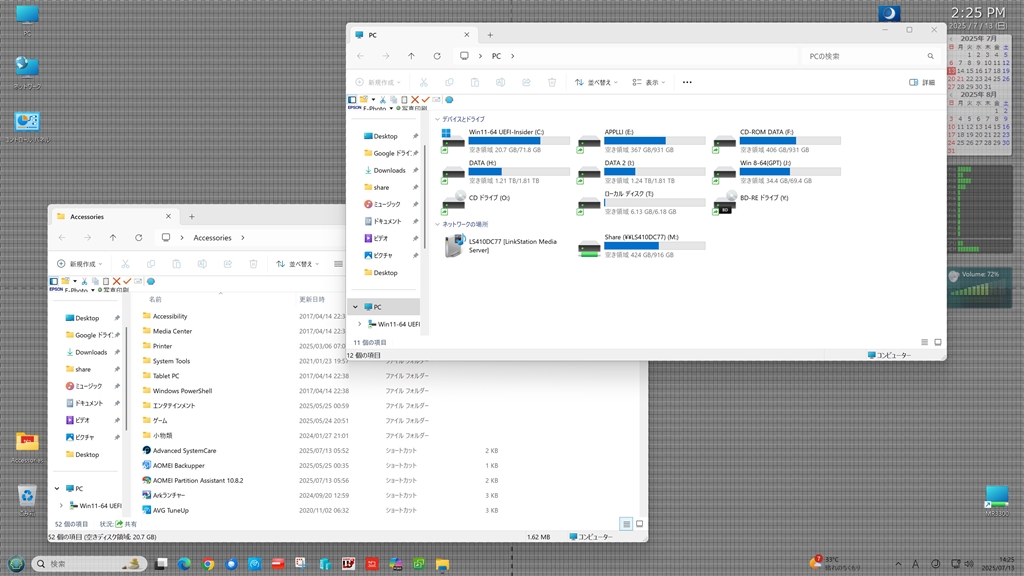Open Recycle Bin desktop icon
Image resolution: width=1024 pixels, height=576 pixels.
coord(27,501)
